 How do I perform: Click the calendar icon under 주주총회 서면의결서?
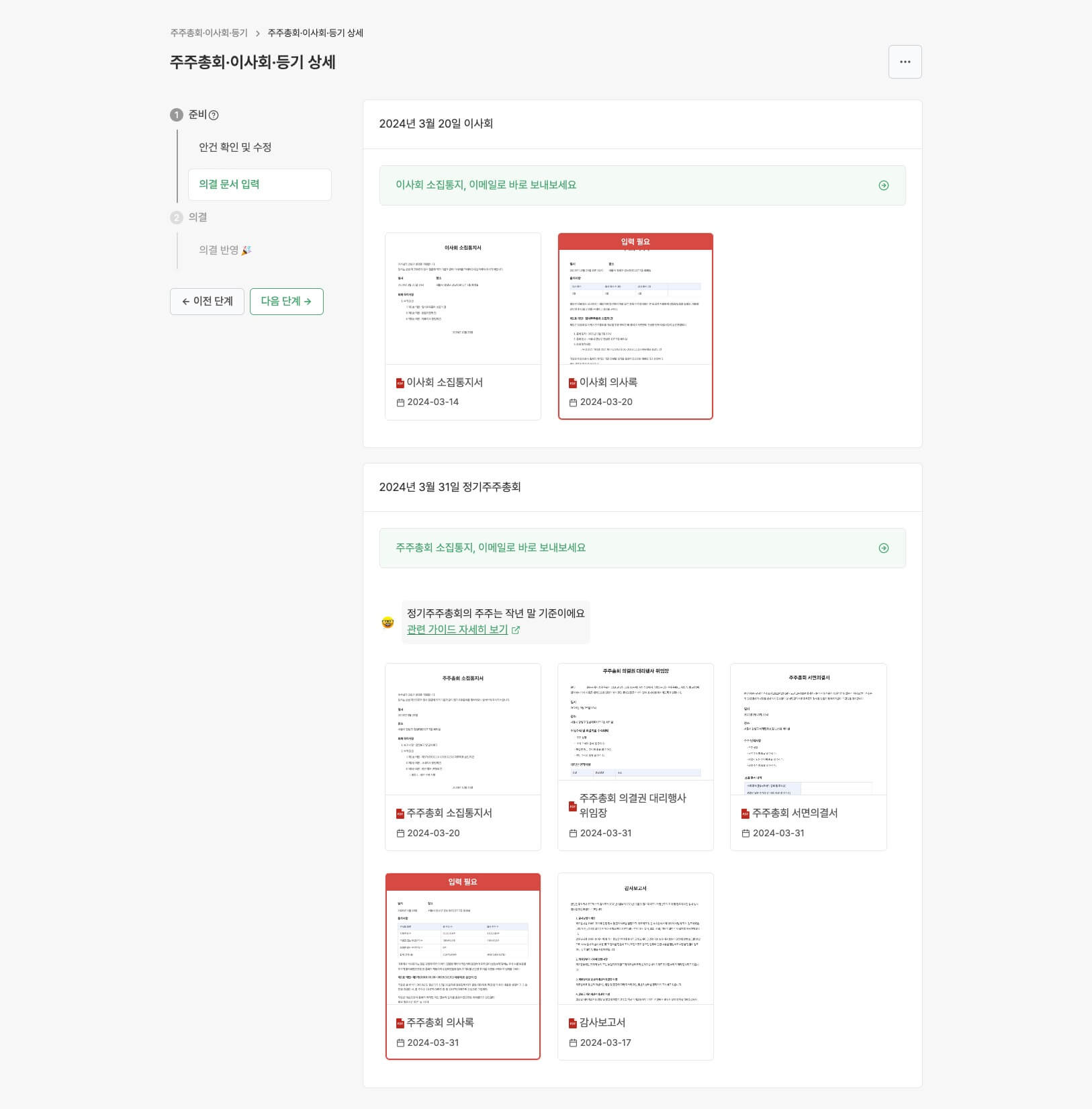(x=745, y=834)
